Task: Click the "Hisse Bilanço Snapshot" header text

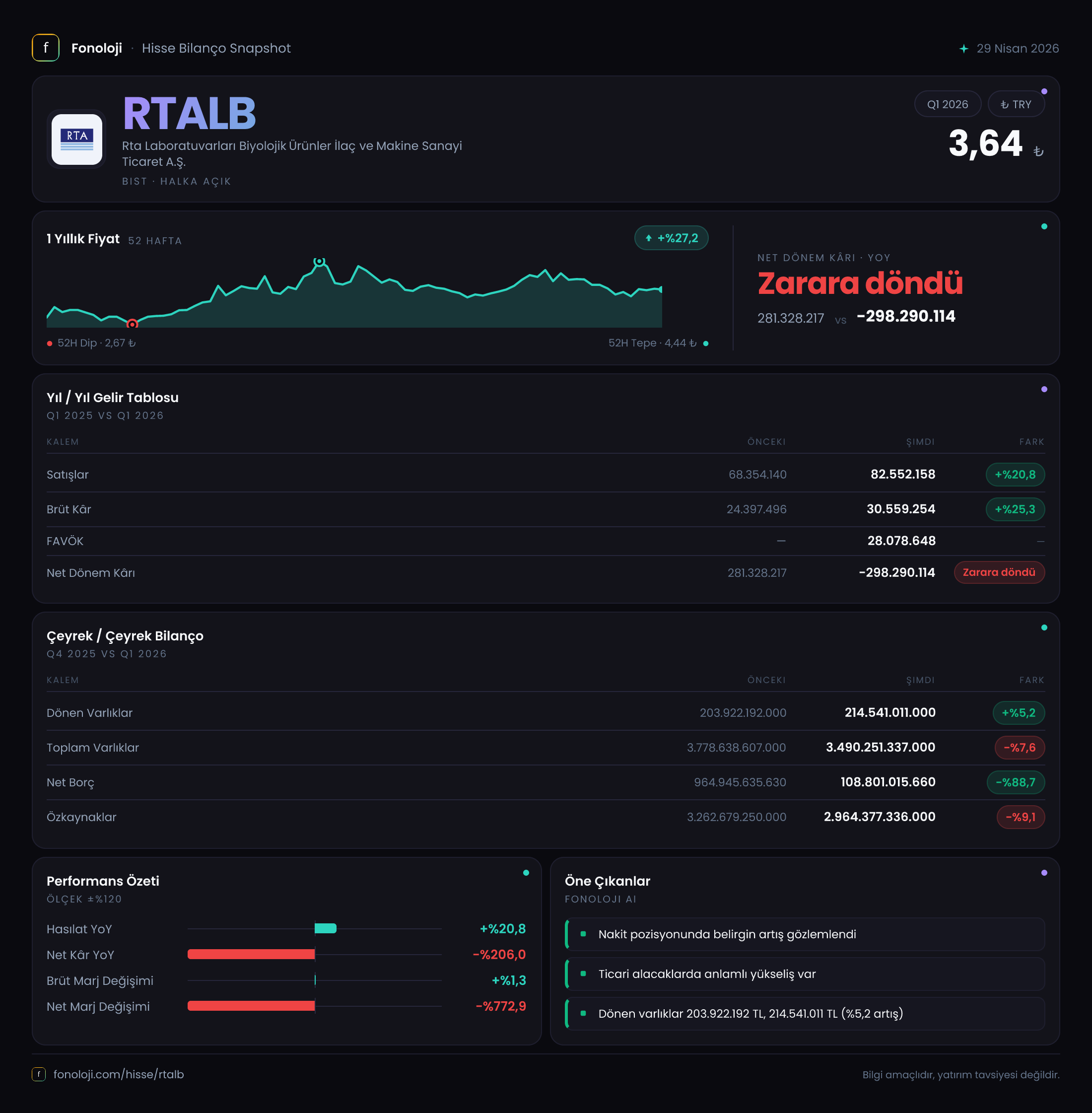Action: (x=216, y=48)
